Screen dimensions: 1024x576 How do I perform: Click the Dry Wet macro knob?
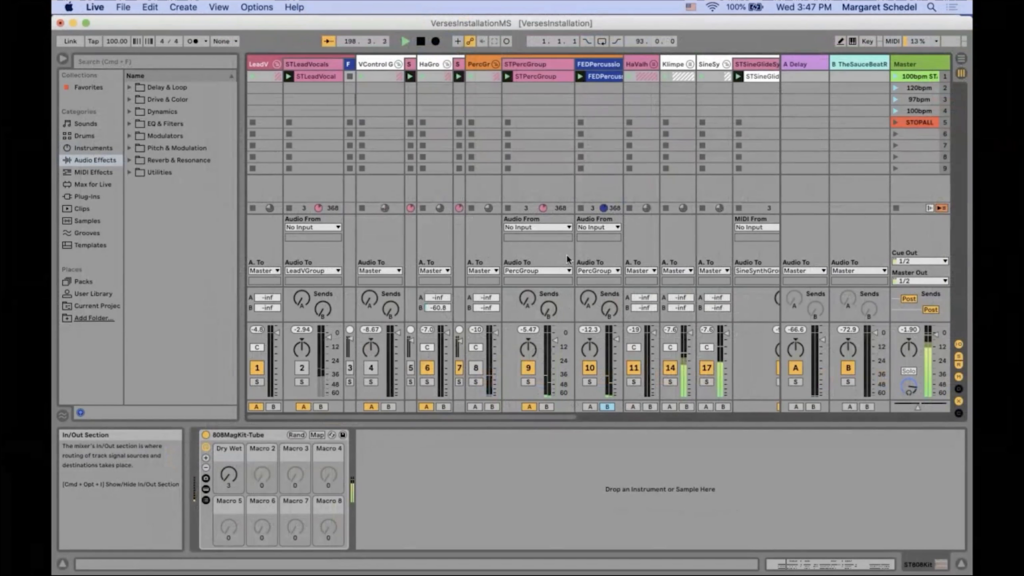(x=229, y=474)
